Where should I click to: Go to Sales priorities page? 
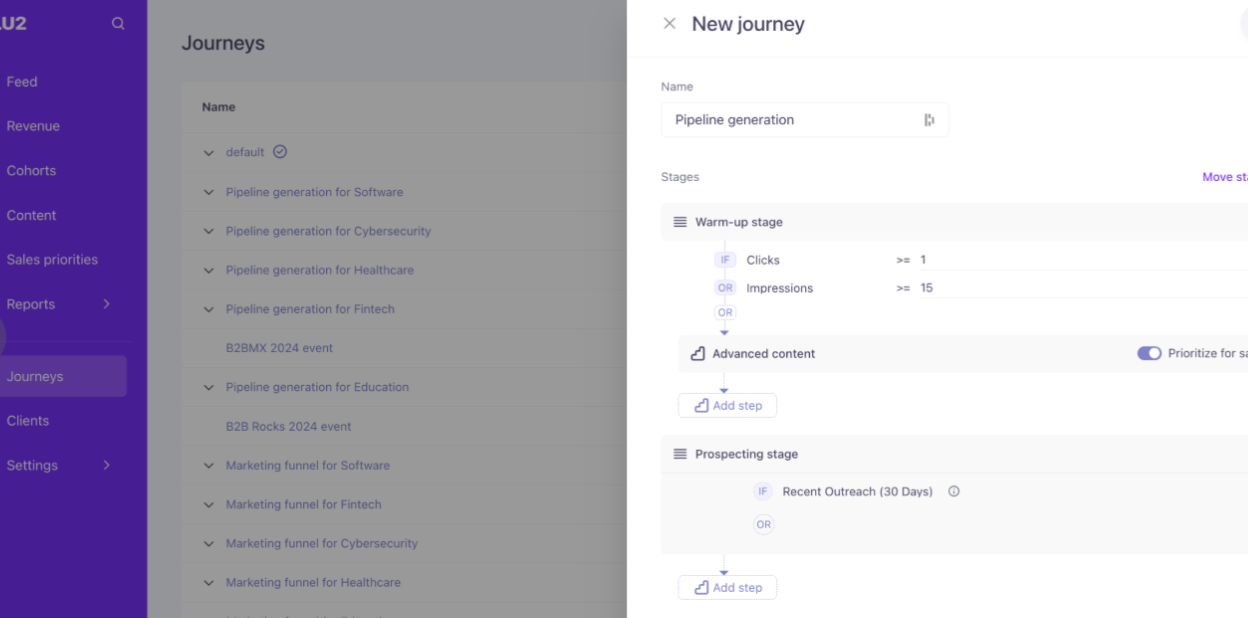coord(52,260)
